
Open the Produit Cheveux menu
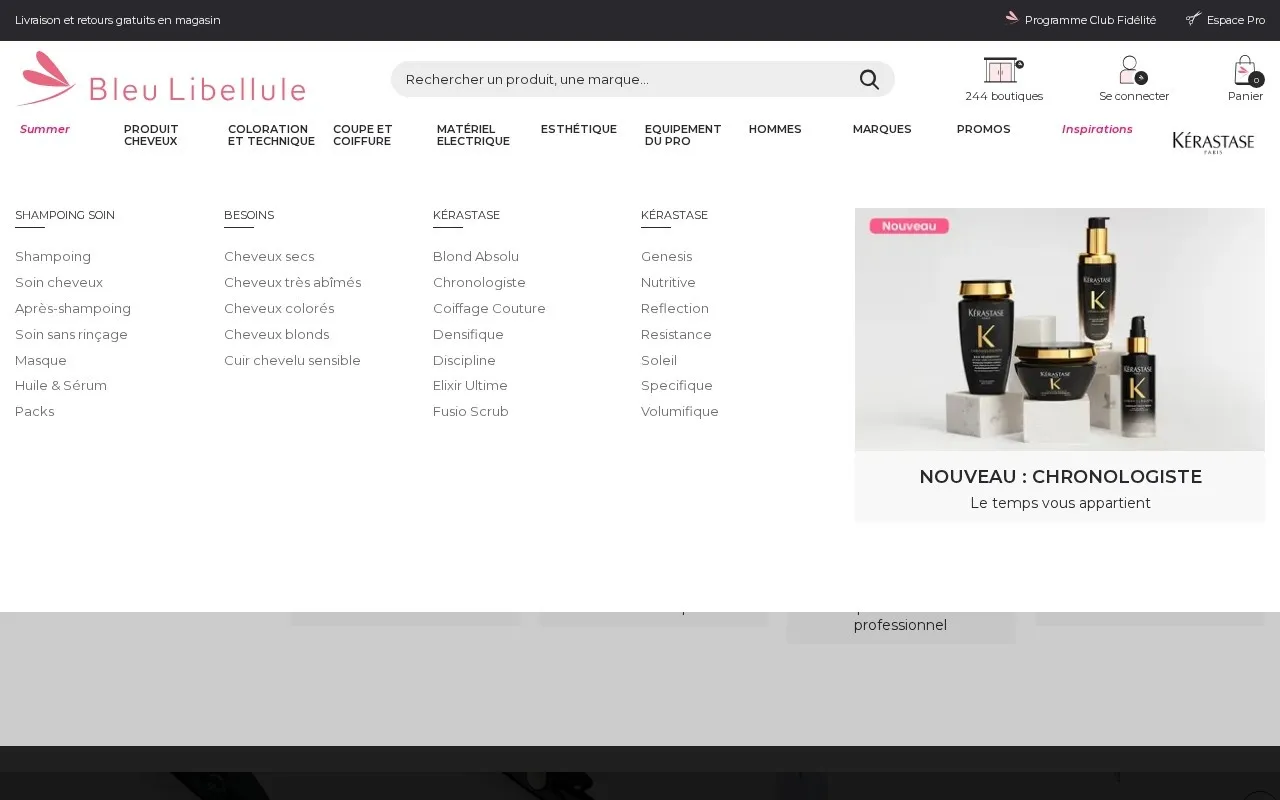pos(151,135)
